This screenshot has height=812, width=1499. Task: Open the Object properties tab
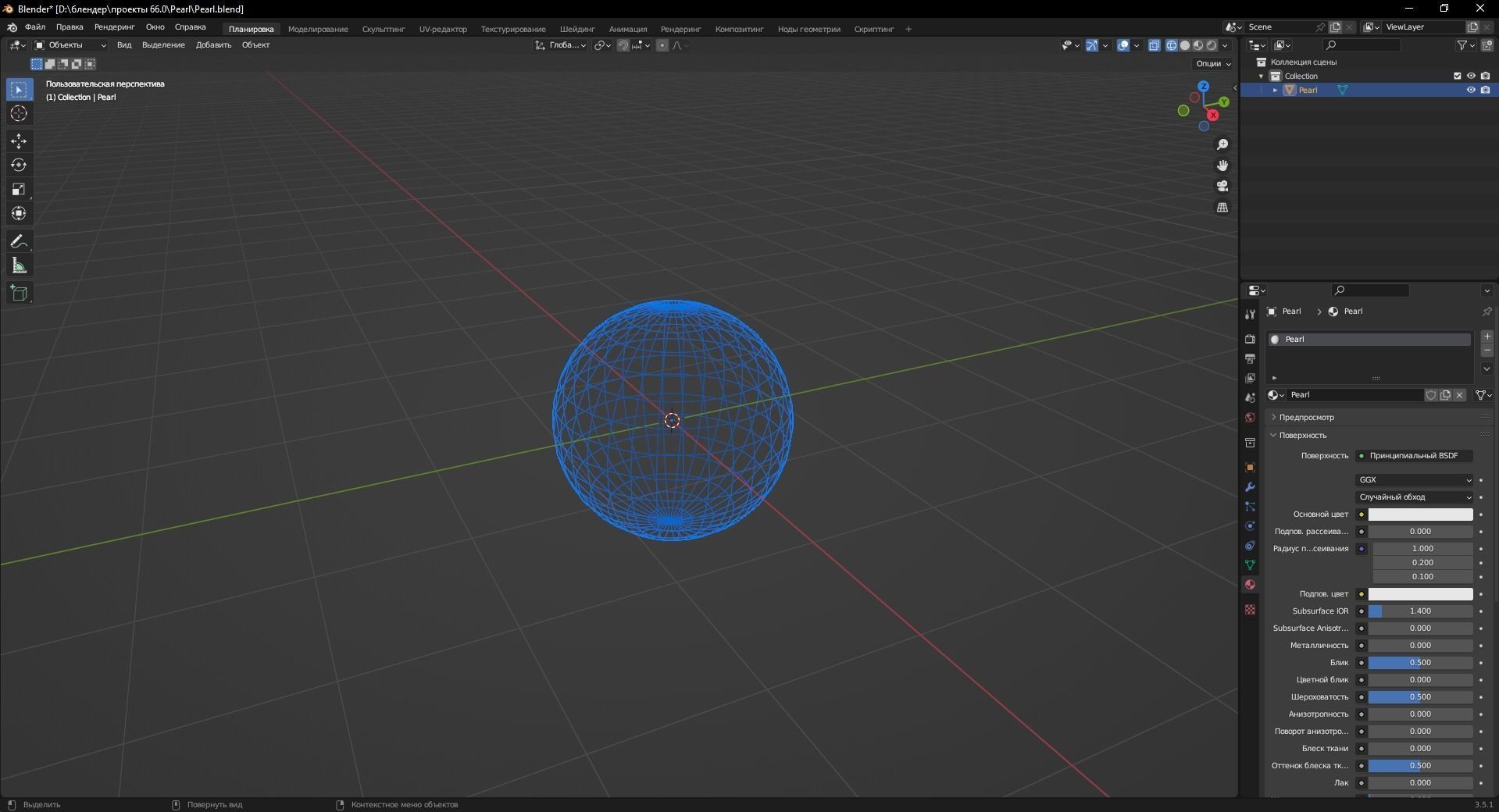point(1250,467)
